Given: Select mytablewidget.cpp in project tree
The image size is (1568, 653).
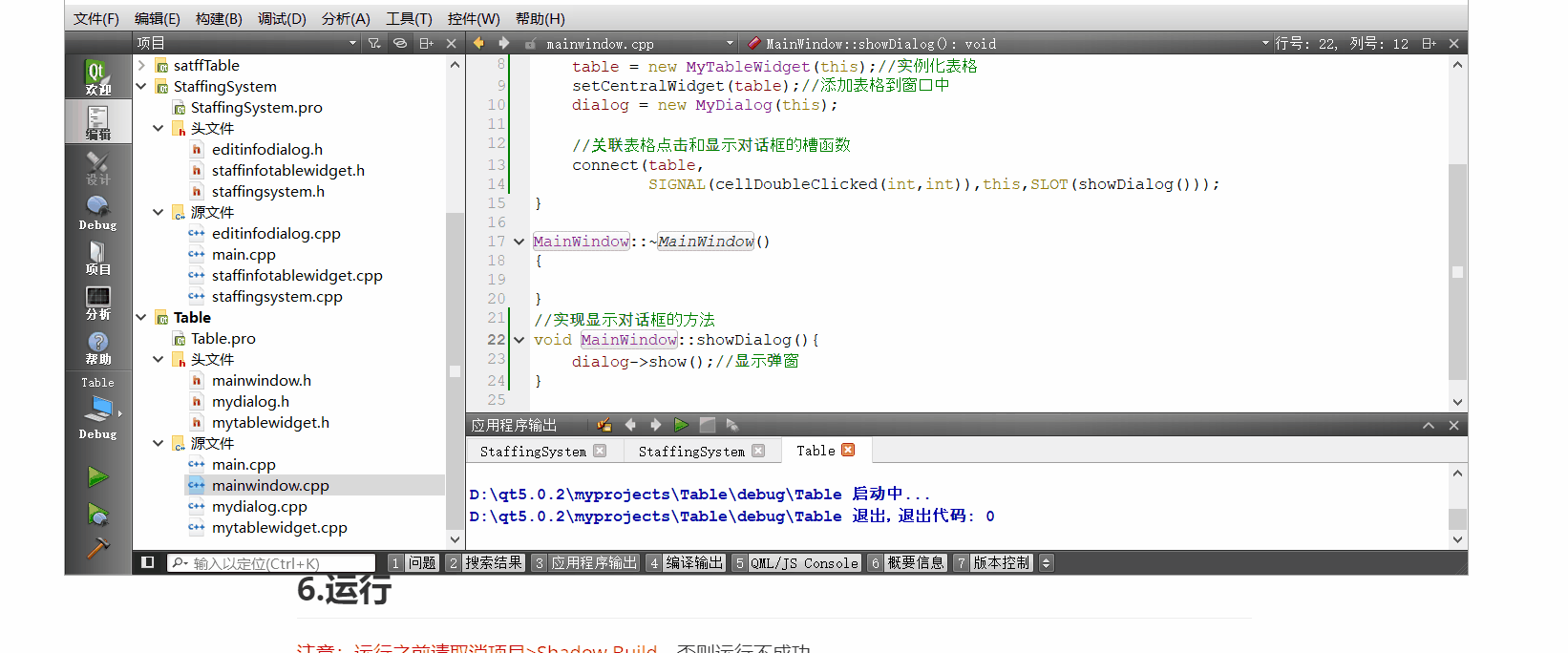Looking at the screenshot, I should click(x=279, y=527).
